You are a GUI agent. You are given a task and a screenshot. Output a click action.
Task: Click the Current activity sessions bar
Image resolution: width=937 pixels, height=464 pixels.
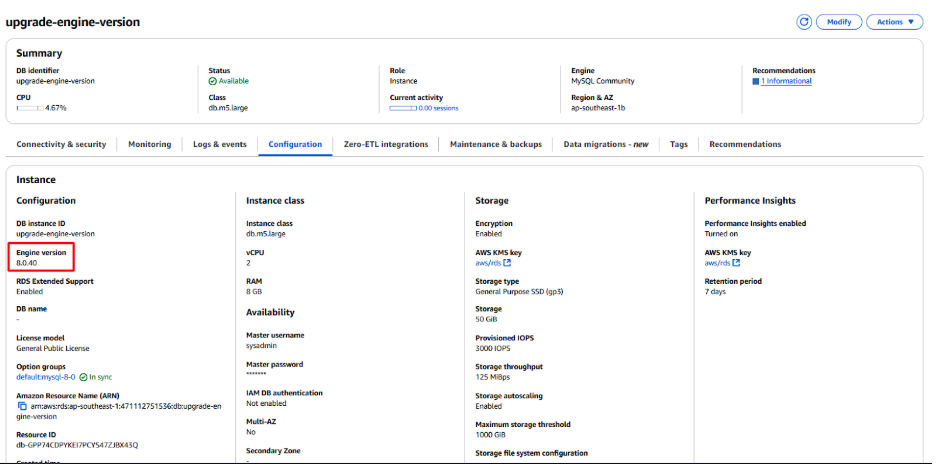point(403,108)
